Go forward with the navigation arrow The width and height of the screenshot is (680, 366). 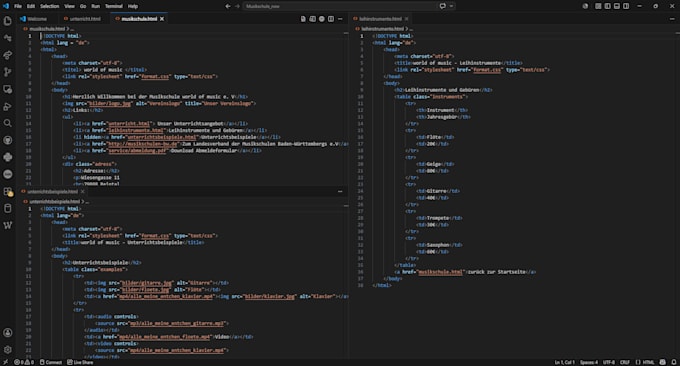coord(237,6)
